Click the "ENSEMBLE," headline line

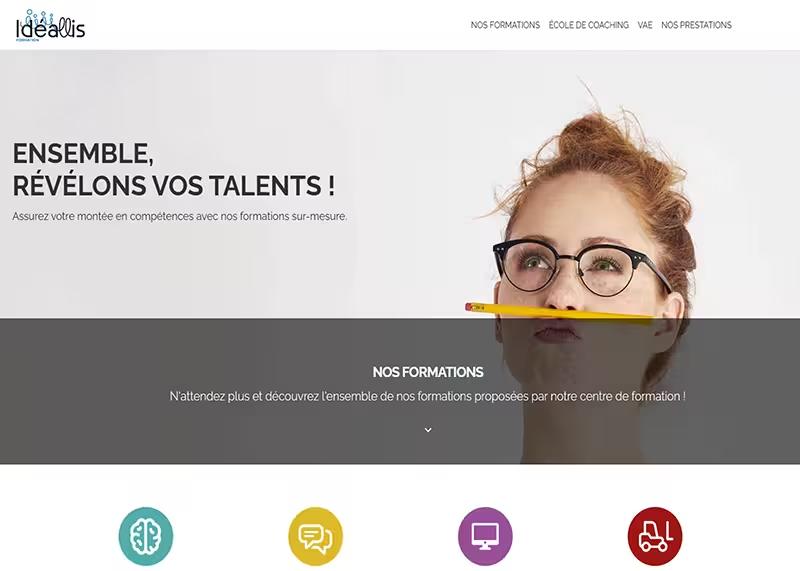tap(83, 153)
